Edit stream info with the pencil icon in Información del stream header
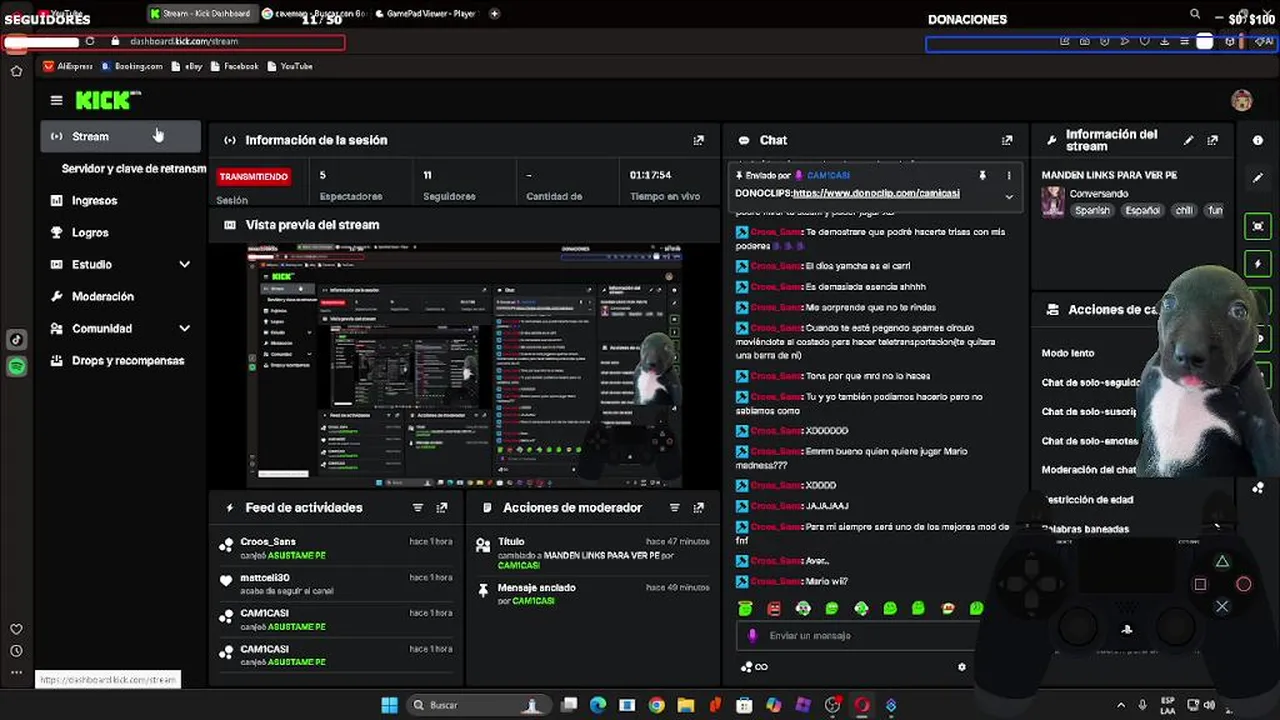1280x720 pixels. [1188, 141]
